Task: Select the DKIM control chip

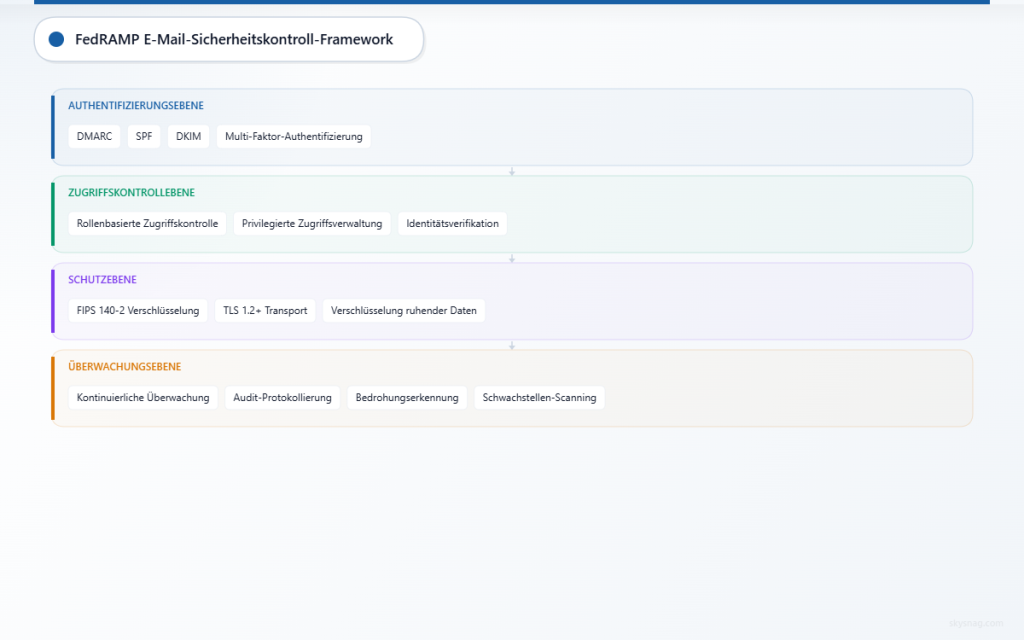Action: tap(188, 136)
